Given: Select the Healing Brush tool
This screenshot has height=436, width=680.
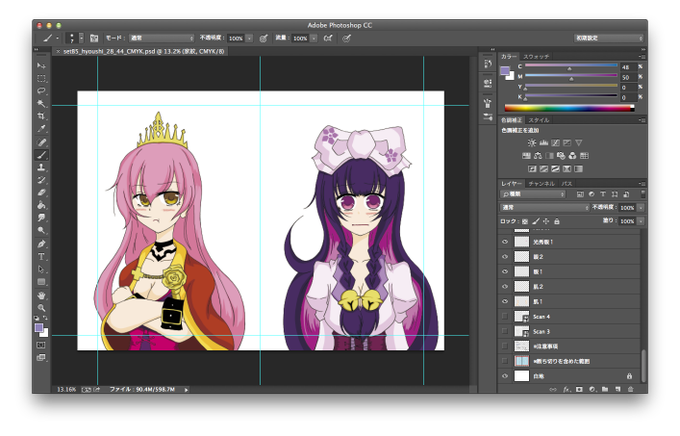Looking at the screenshot, I should pyautogui.click(x=41, y=142).
